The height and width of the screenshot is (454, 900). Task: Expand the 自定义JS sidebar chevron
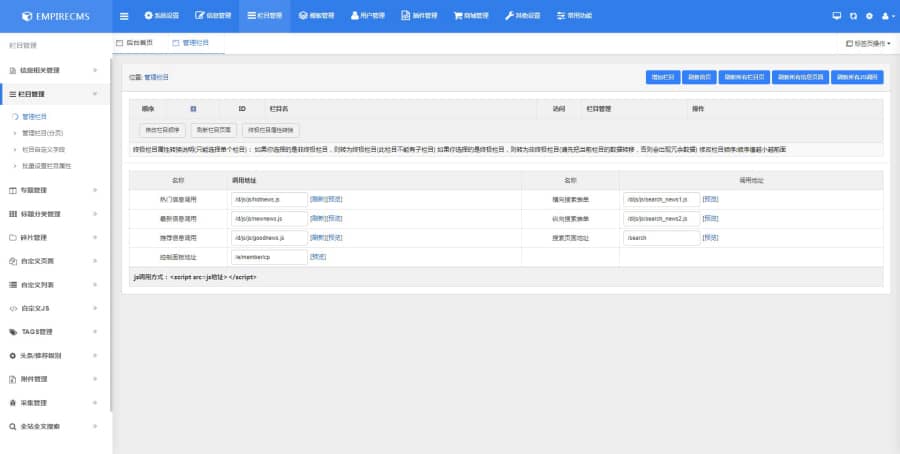[x=95, y=309]
